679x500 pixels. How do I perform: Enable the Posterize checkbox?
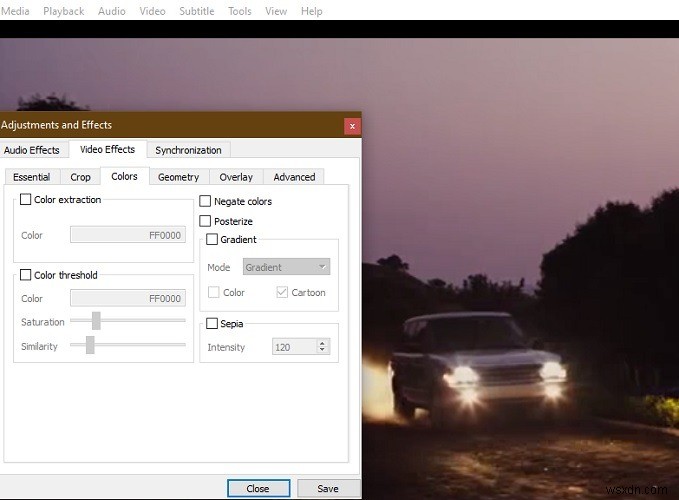point(206,221)
